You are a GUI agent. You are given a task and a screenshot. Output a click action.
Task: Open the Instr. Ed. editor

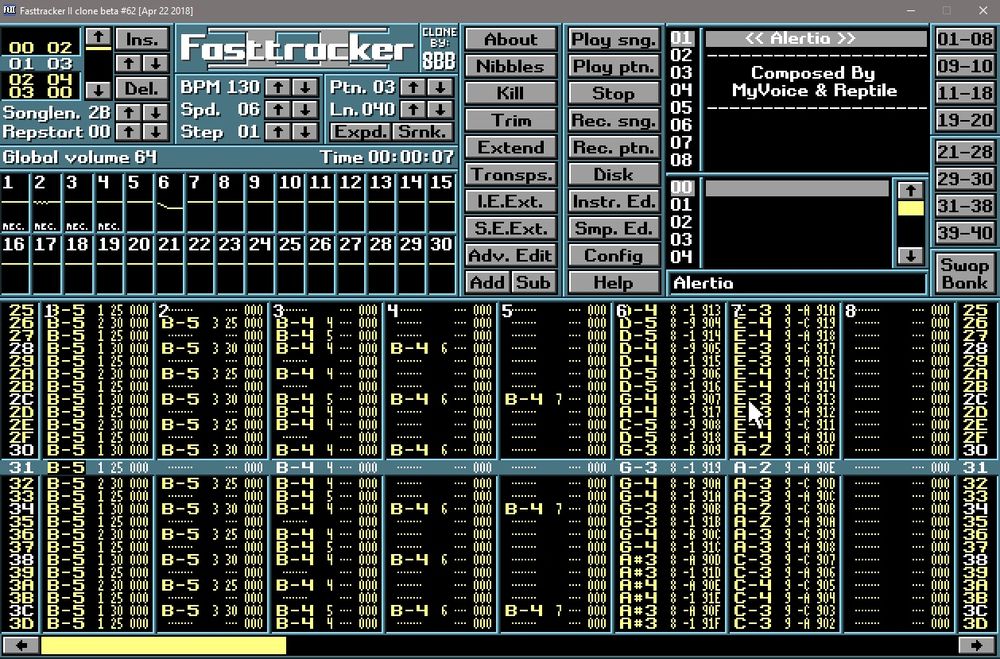(x=614, y=202)
